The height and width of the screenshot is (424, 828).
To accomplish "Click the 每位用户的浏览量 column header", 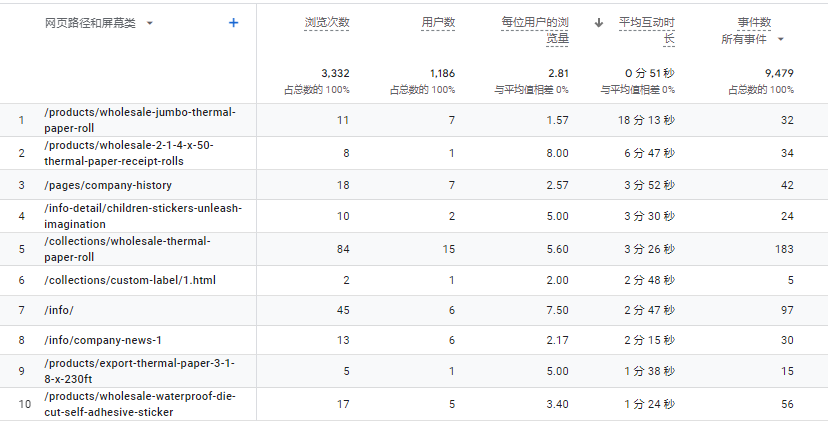I will pyautogui.click(x=535, y=30).
